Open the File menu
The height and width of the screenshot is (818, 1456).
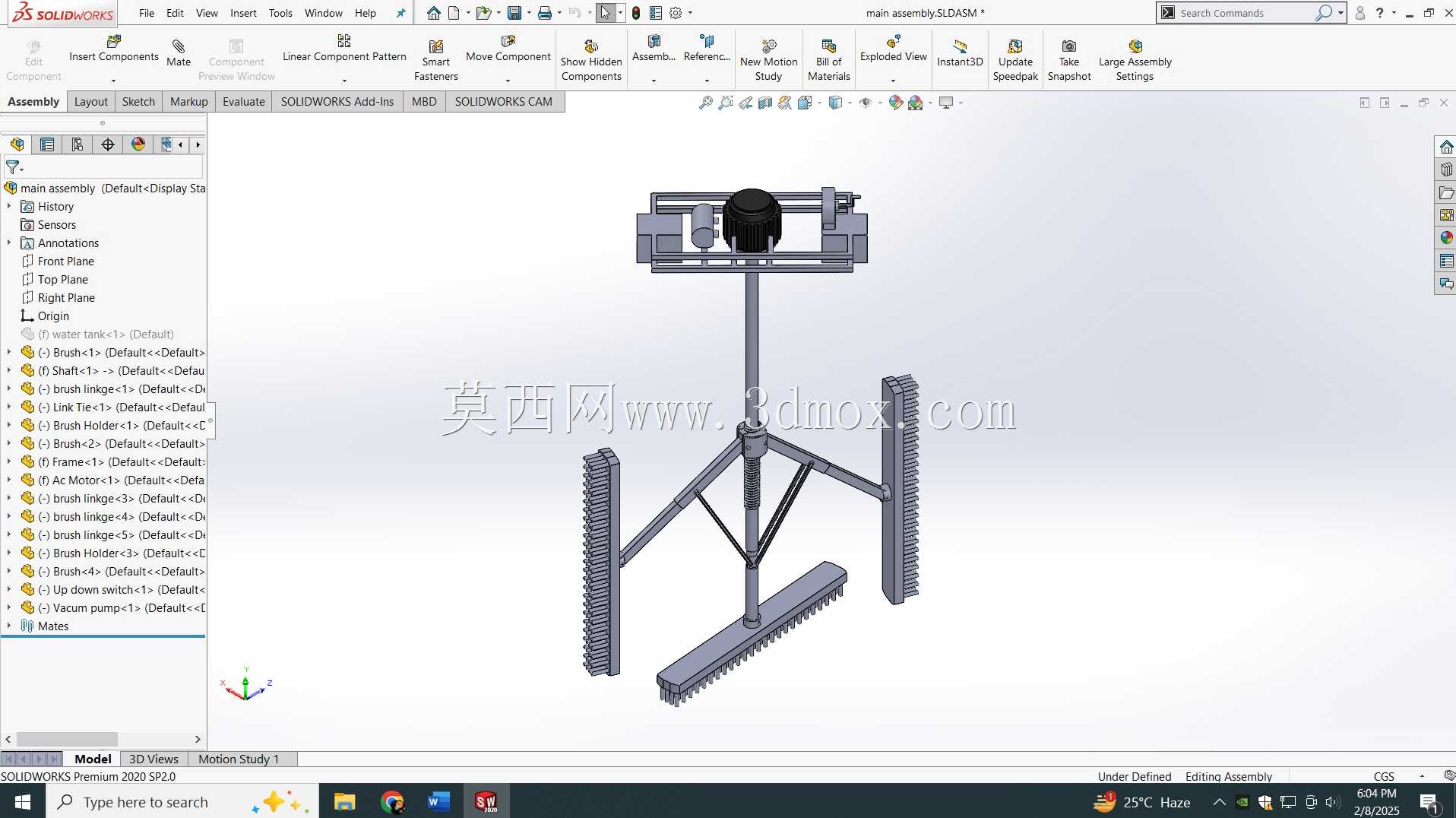(x=147, y=13)
